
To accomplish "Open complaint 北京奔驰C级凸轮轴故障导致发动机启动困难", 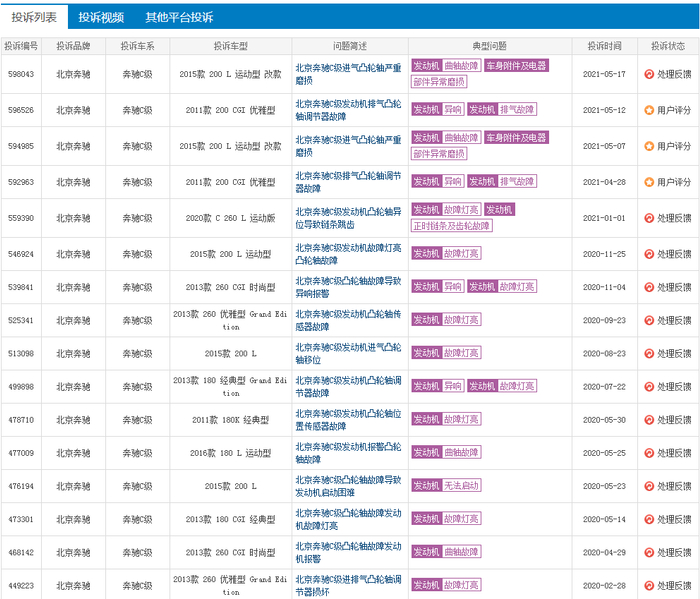I will tap(348, 486).
